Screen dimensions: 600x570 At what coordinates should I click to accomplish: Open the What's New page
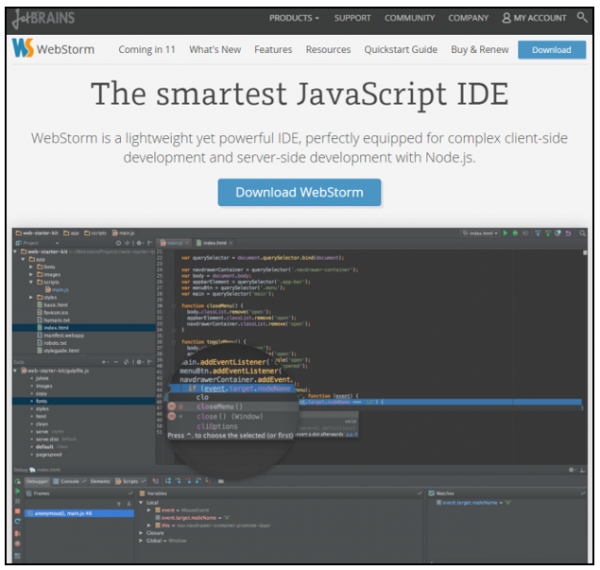coord(215,49)
